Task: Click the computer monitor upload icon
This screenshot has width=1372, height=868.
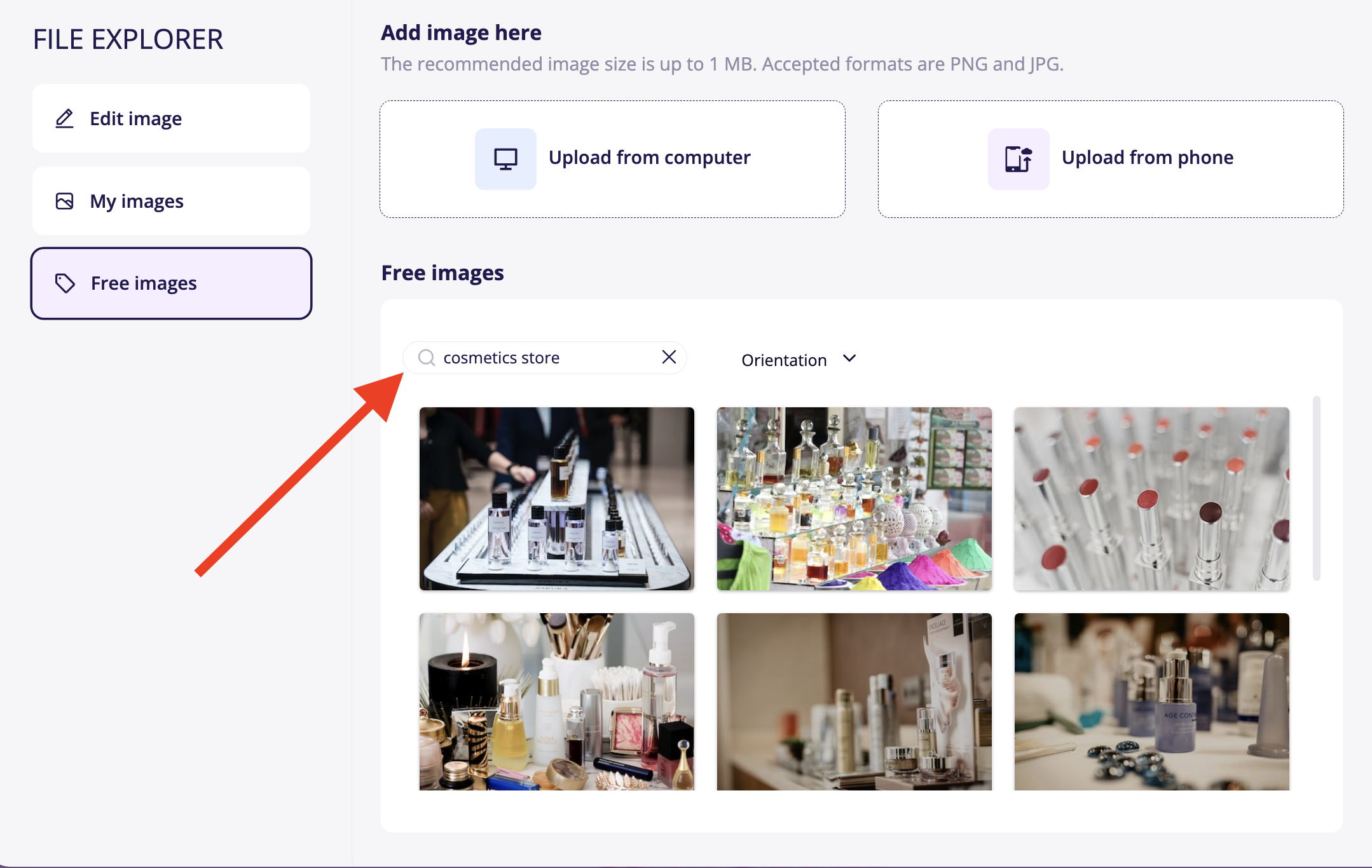Action: coord(505,159)
